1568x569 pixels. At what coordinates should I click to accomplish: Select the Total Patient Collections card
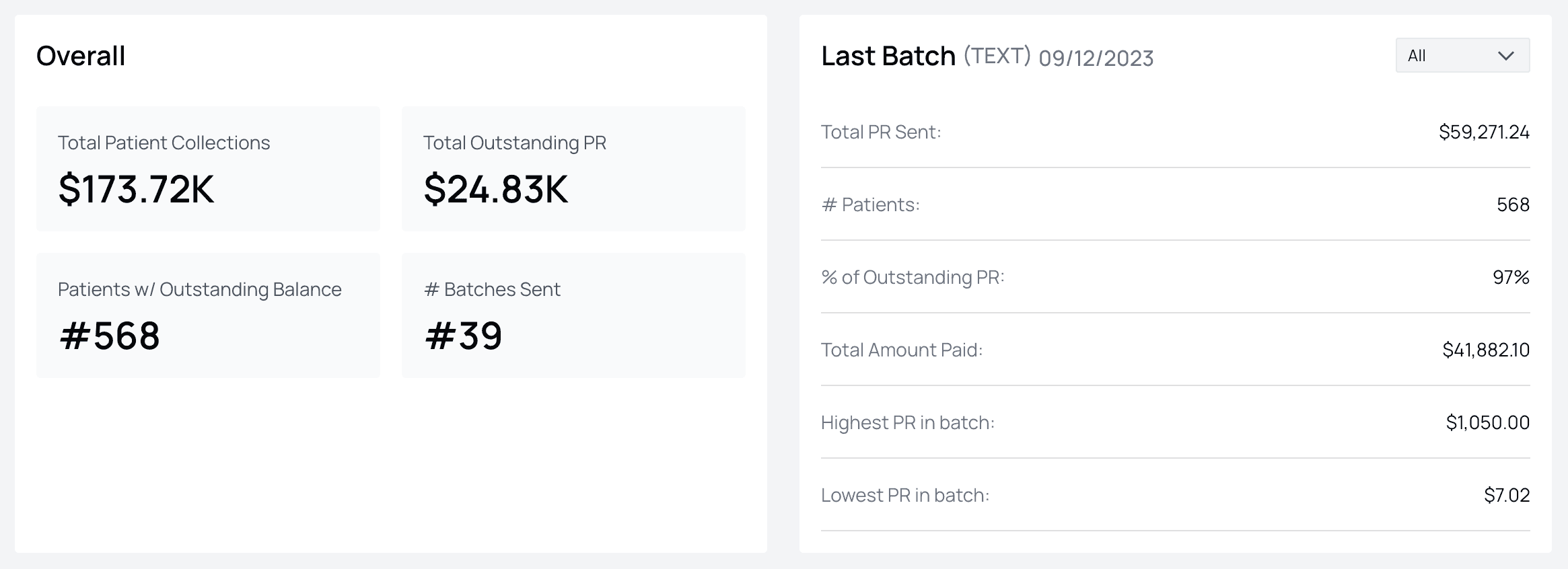(208, 169)
